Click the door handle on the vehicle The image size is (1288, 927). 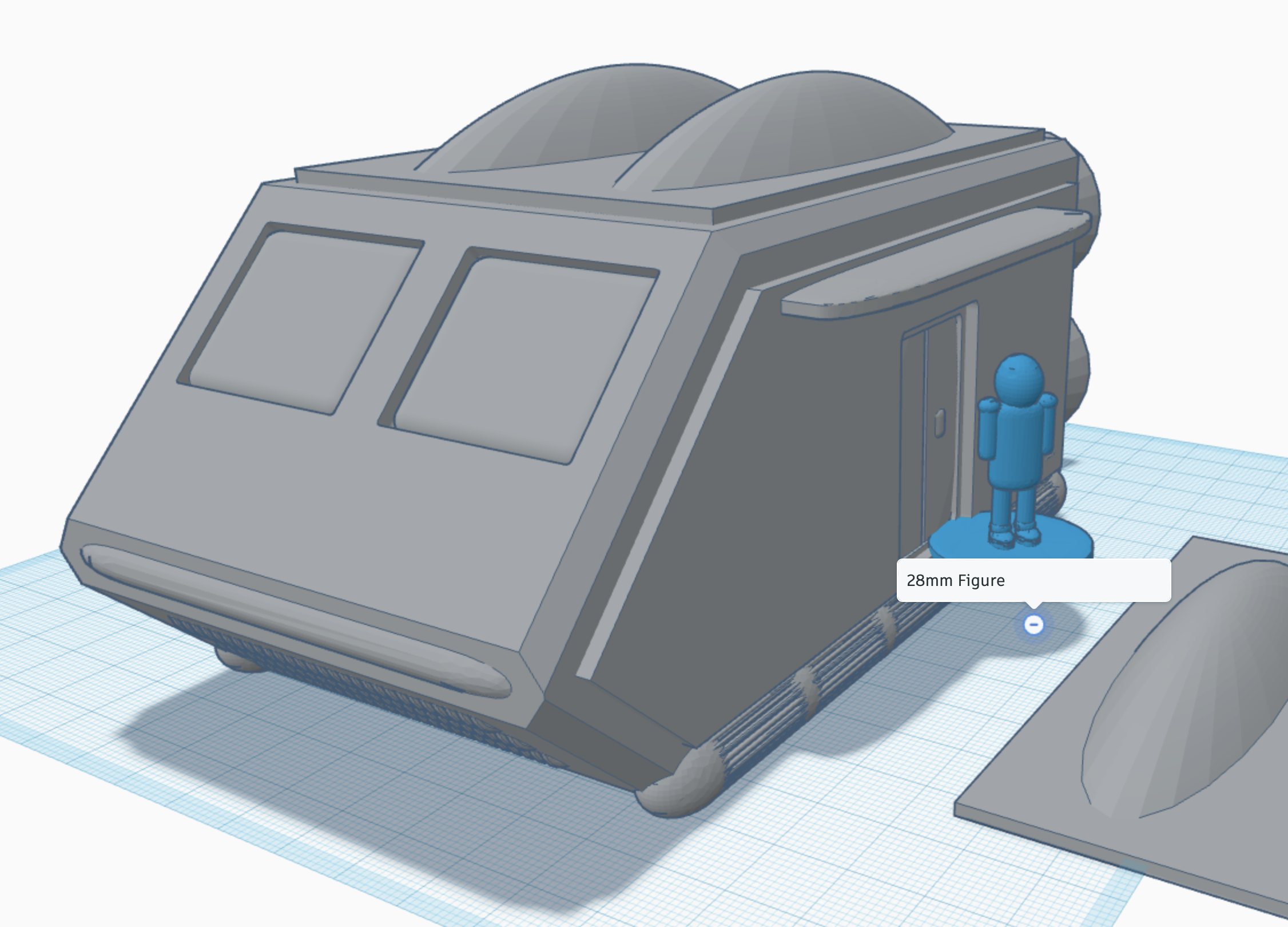pos(939,423)
